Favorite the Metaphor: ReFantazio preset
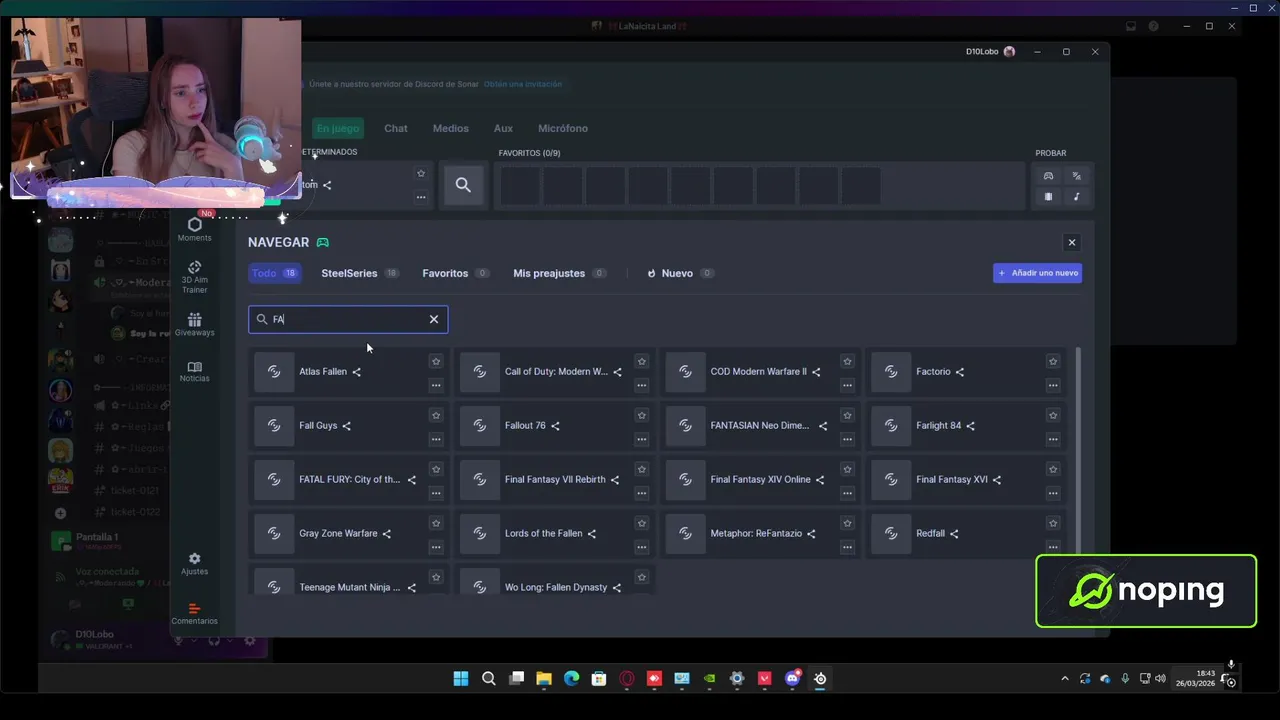 [847, 523]
